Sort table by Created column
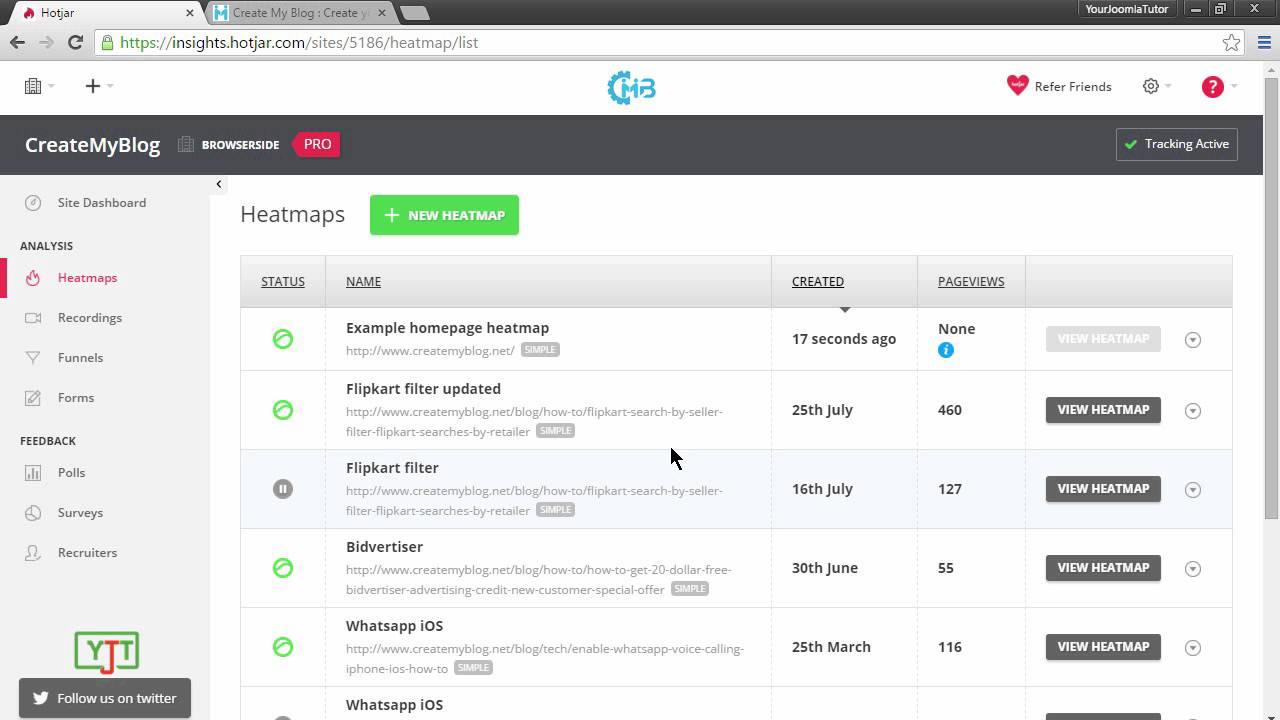This screenshot has height=720, width=1280. click(818, 281)
